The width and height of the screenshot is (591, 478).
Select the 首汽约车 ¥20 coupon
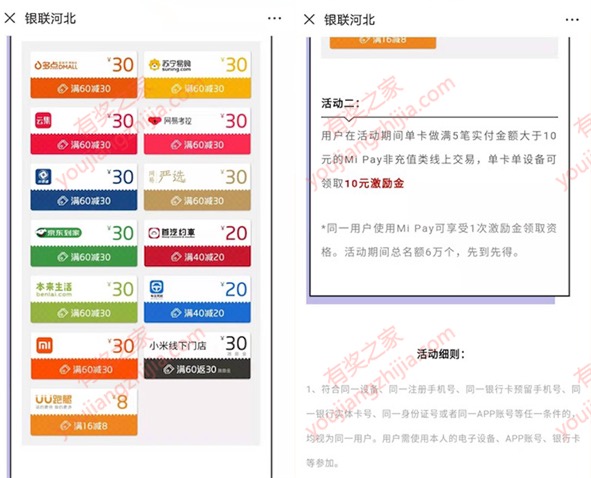coord(197,243)
